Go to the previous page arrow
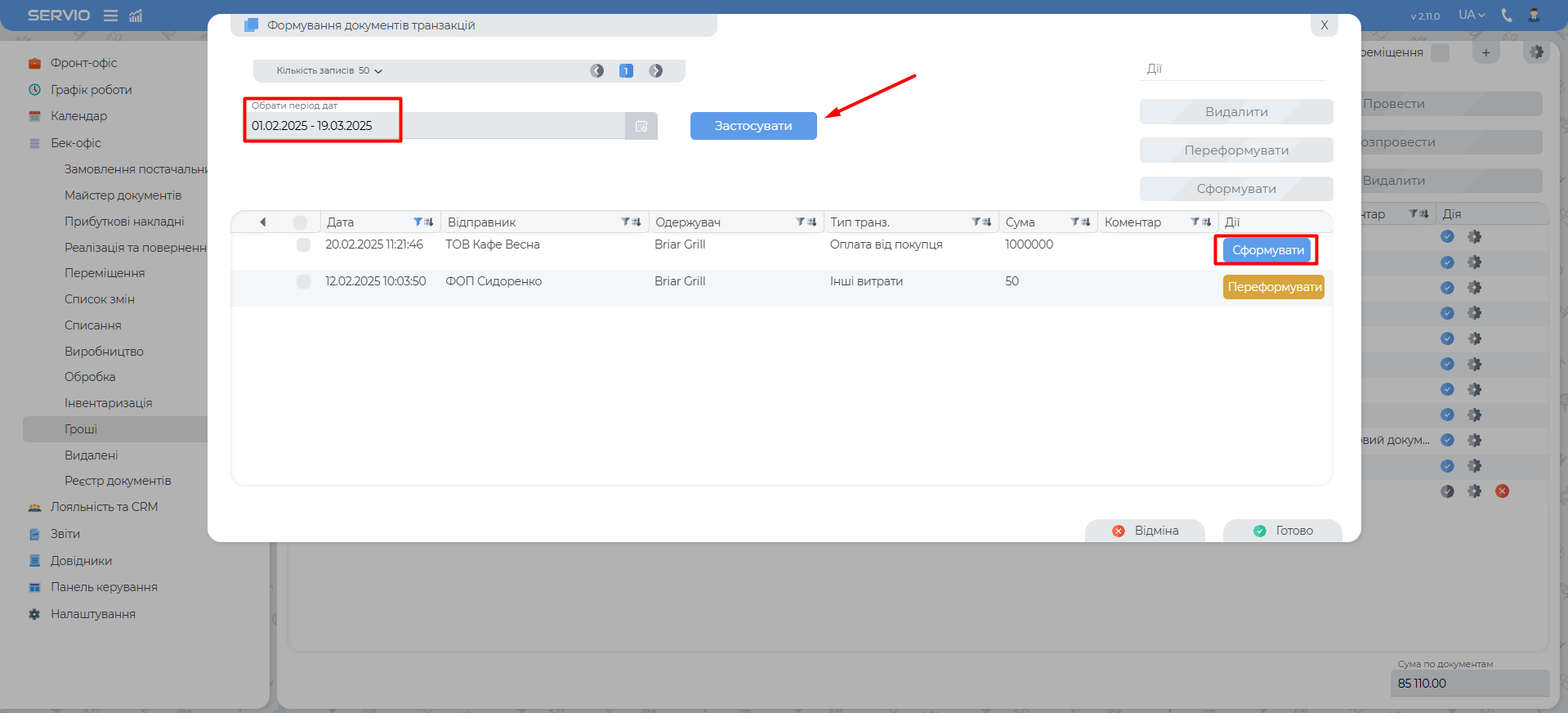1568x713 pixels. pos(597,71)
